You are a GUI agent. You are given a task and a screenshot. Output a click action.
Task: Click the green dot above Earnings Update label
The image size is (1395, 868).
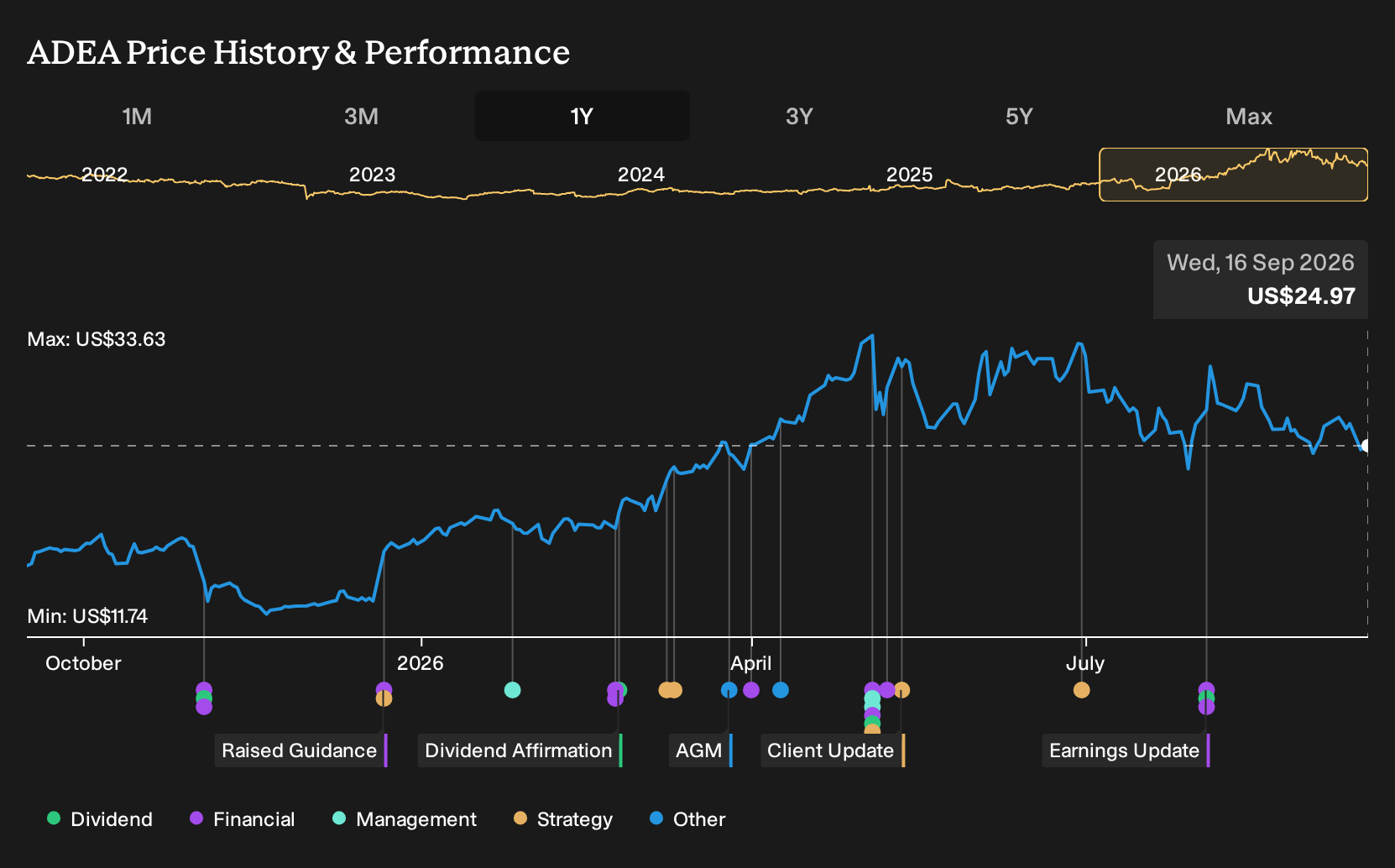coord(1206,698)
